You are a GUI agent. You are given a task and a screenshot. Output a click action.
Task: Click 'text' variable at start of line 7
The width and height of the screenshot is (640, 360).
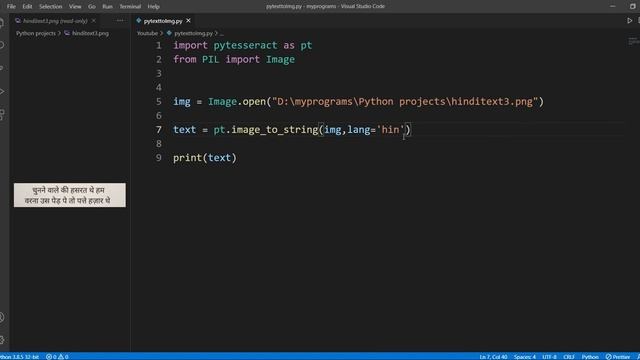(184, 130)
